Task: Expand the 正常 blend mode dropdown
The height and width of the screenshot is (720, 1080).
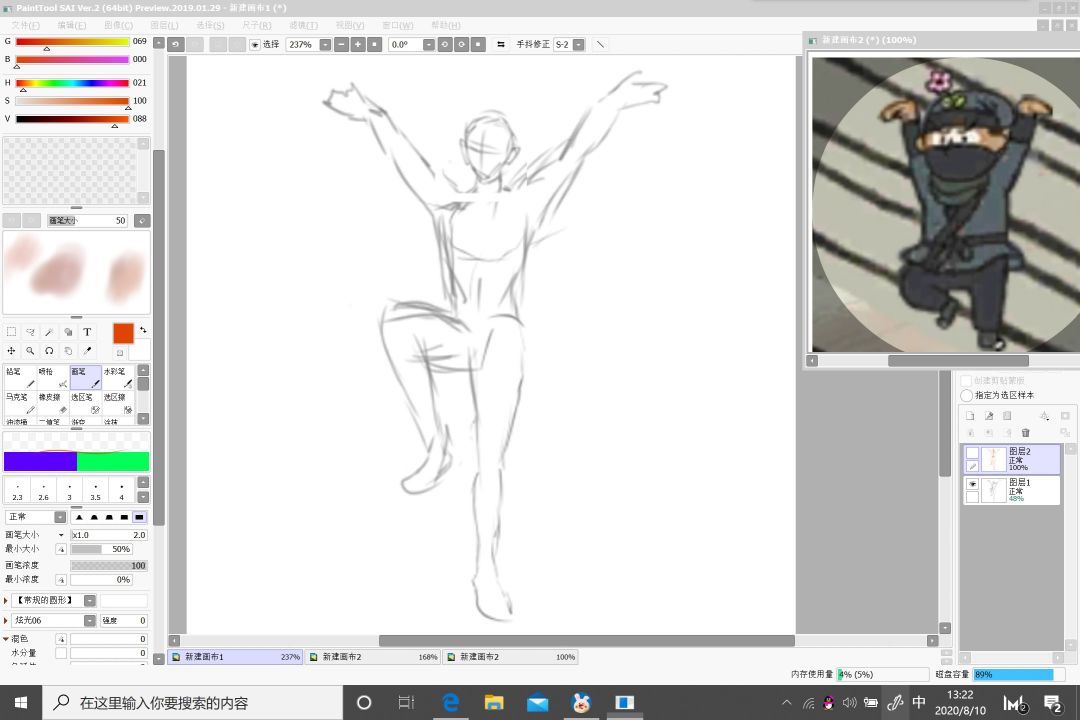Action: click(60, 517)
